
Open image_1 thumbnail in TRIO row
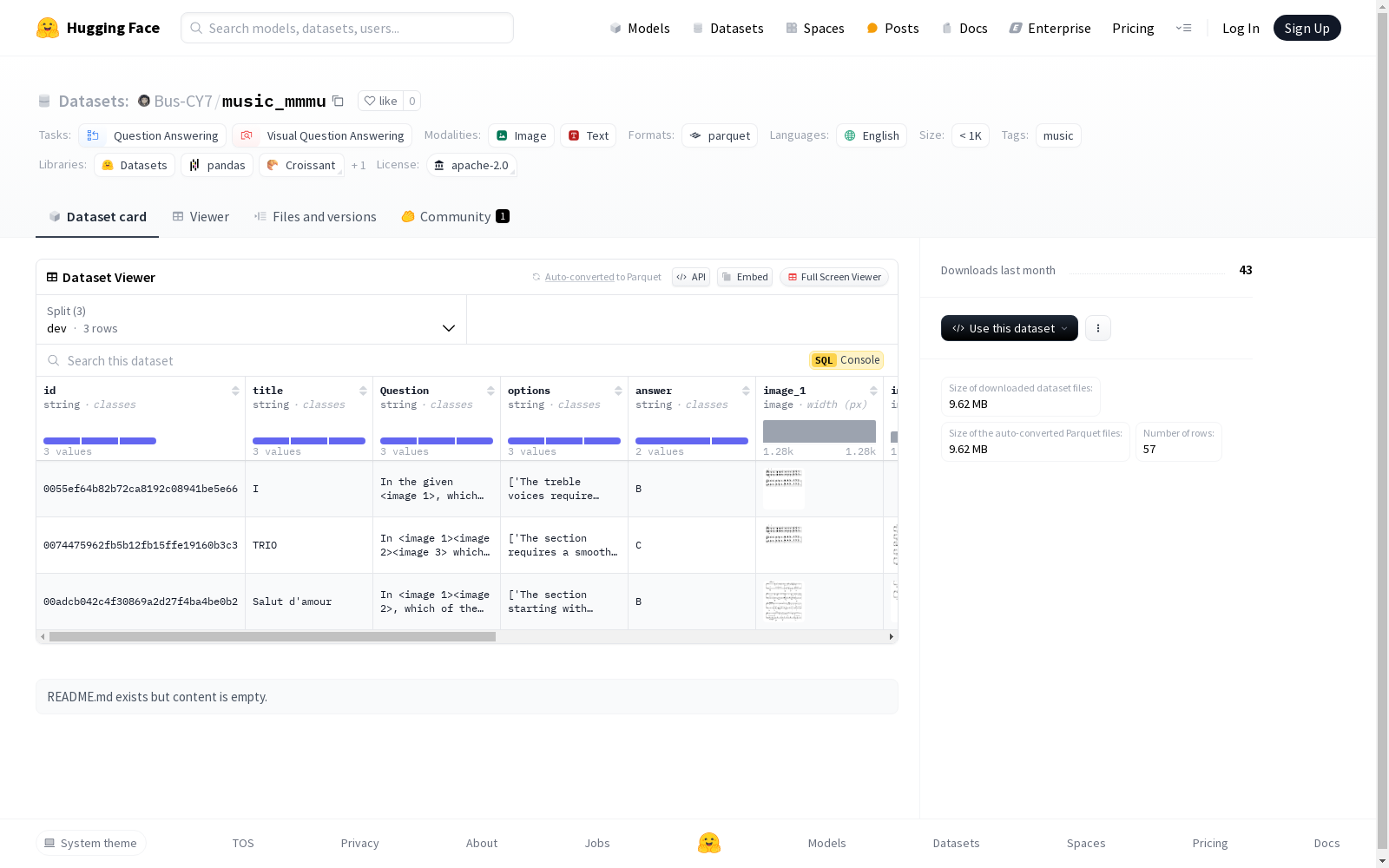pos(784,535)
